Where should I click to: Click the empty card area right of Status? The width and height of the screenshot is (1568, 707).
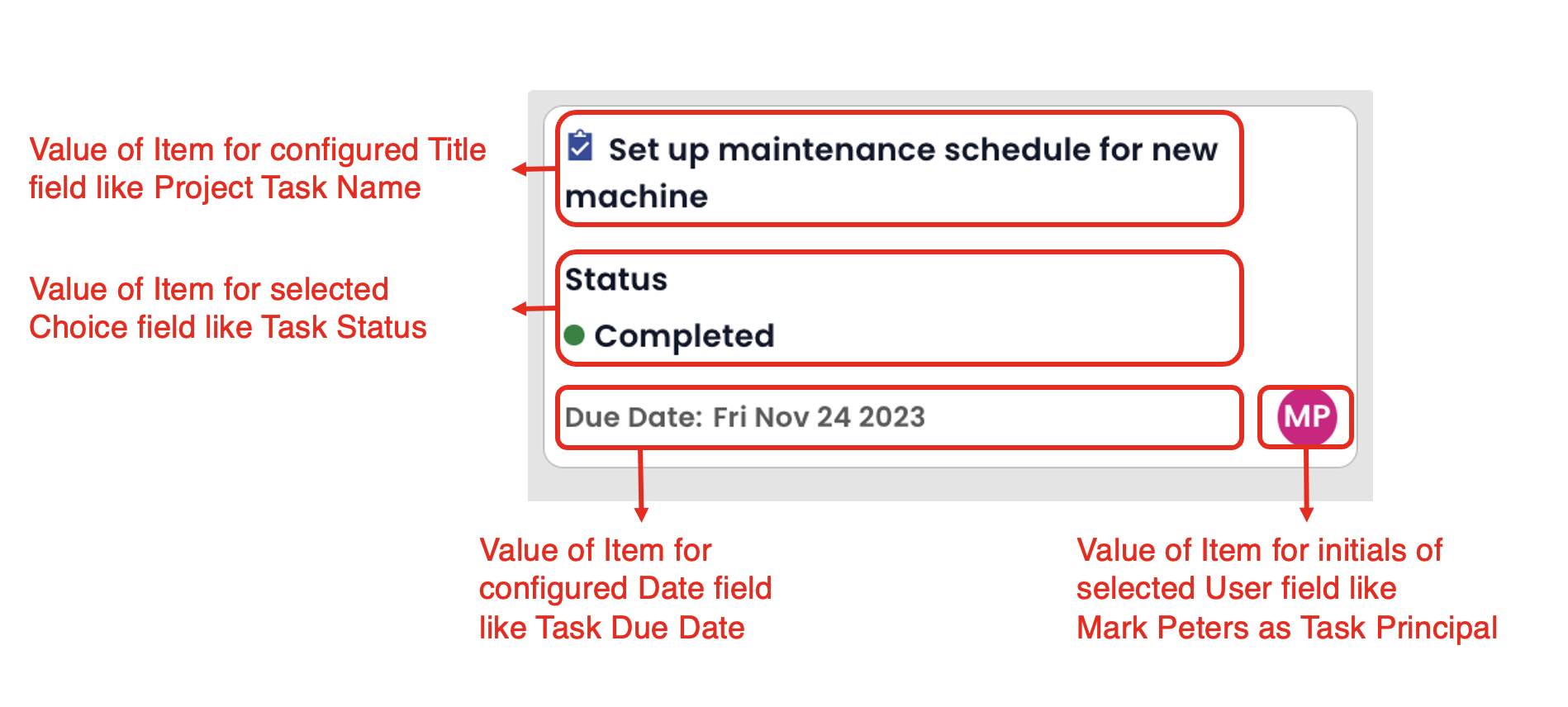pos(1297,309)
